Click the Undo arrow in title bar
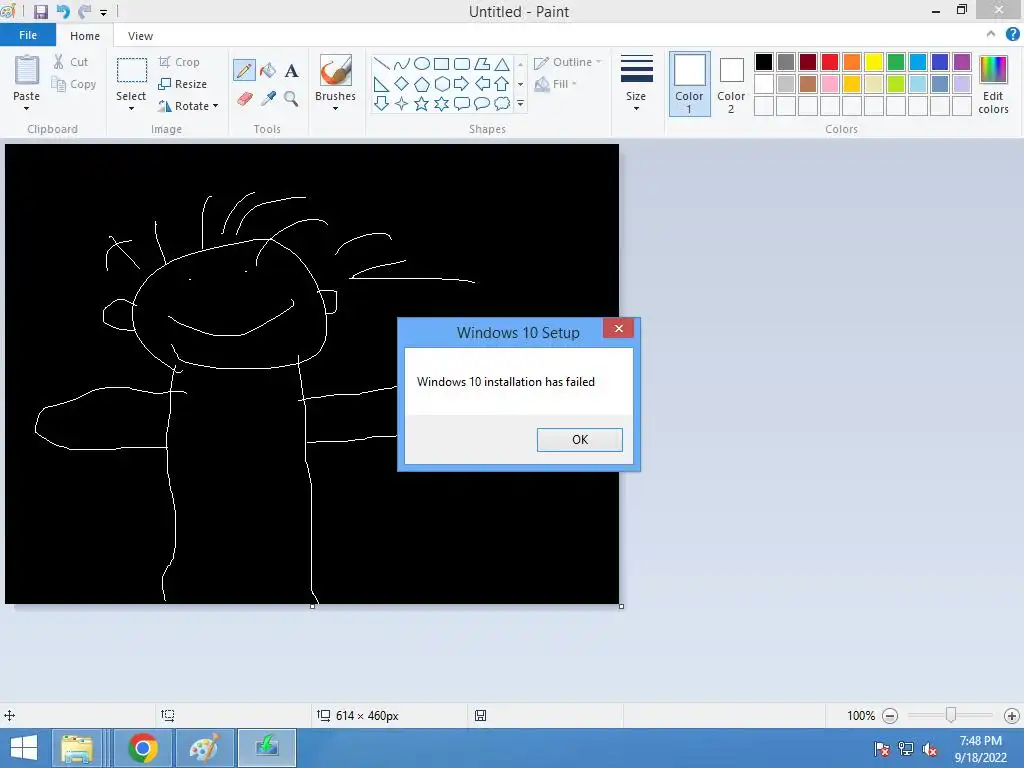1024x768 pixels. click(x=63, y=12)
